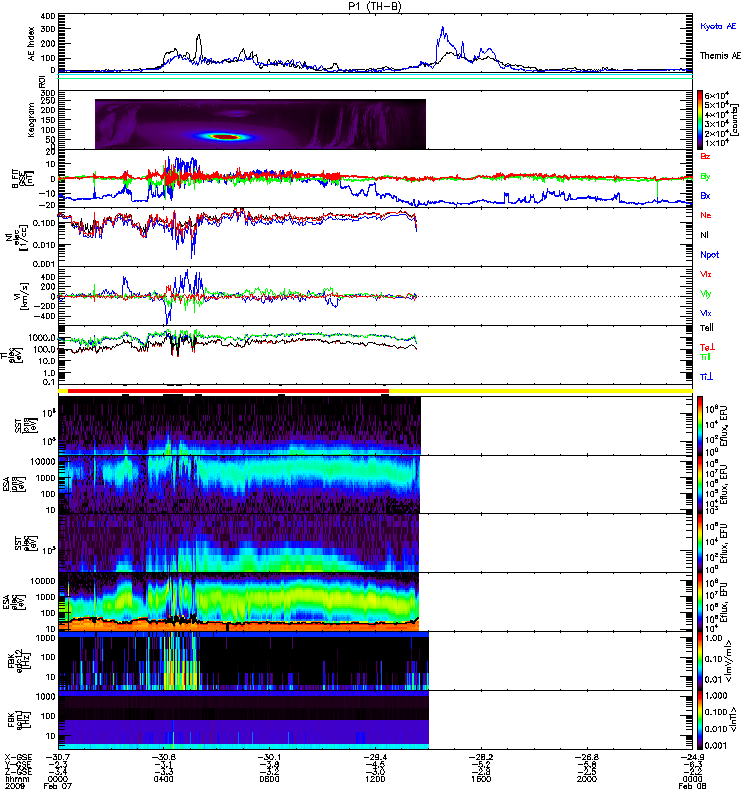Select the Kyoto AE legend label
The width and height of the screenshot is (750, 800).
click(718, 26)
